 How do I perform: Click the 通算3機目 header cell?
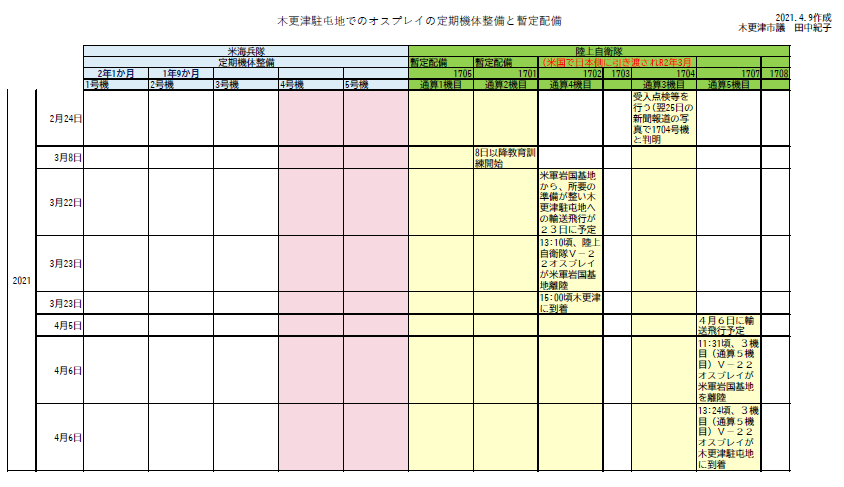tap(664, 84)
